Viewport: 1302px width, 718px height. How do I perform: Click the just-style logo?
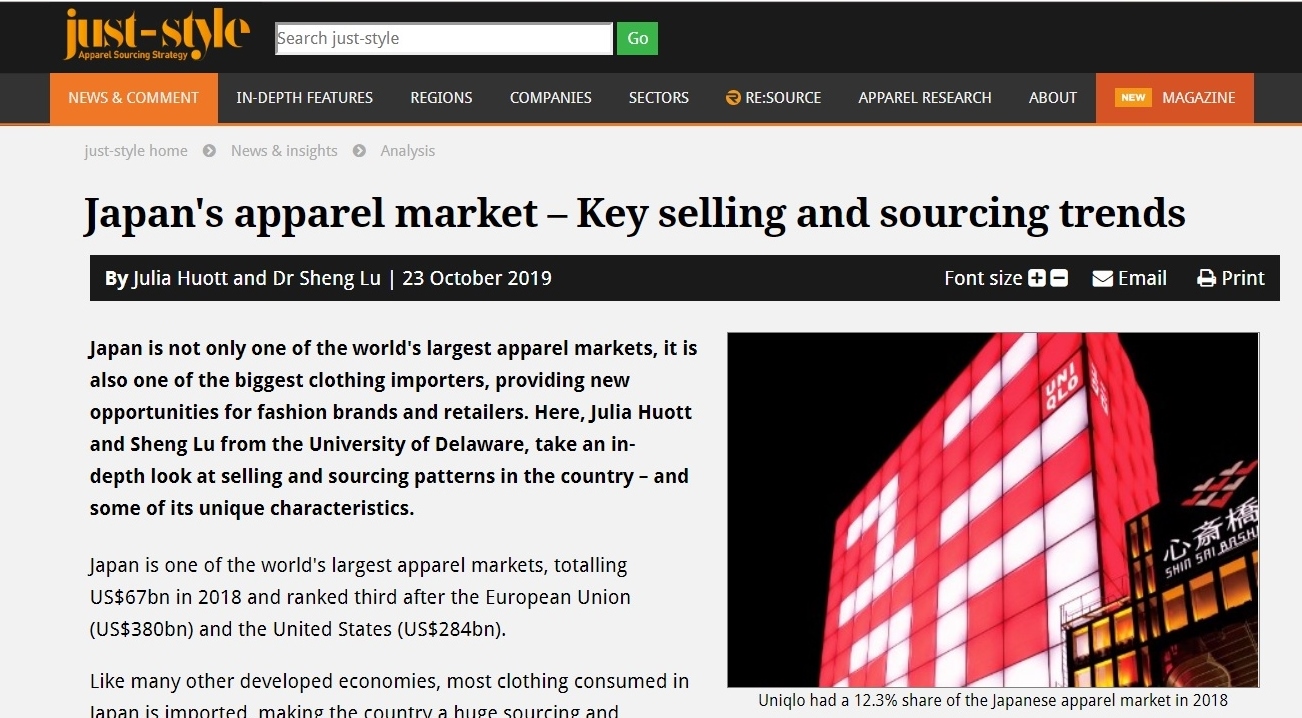(x=156, y=35)
